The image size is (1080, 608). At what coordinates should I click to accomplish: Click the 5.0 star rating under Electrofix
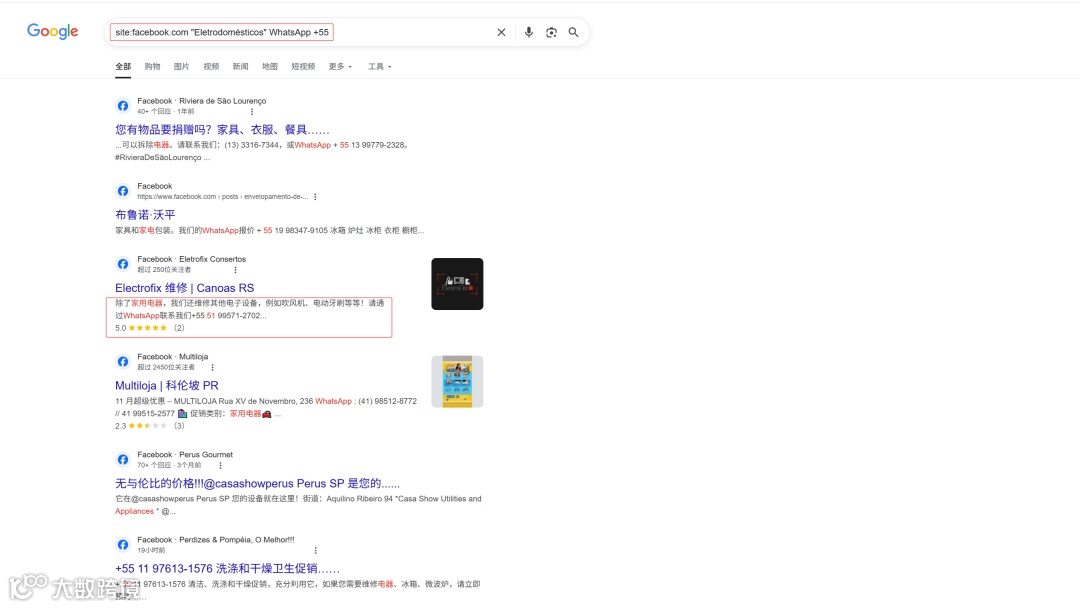pyautogui.click(x=149, y=328)
